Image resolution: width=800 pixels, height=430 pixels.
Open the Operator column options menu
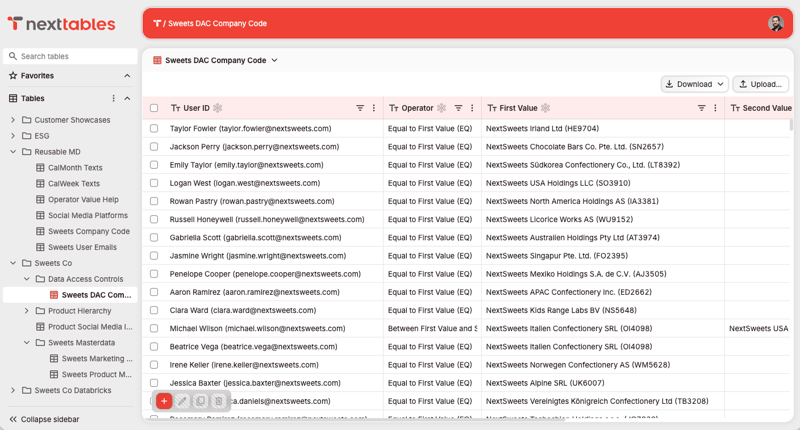472,108
